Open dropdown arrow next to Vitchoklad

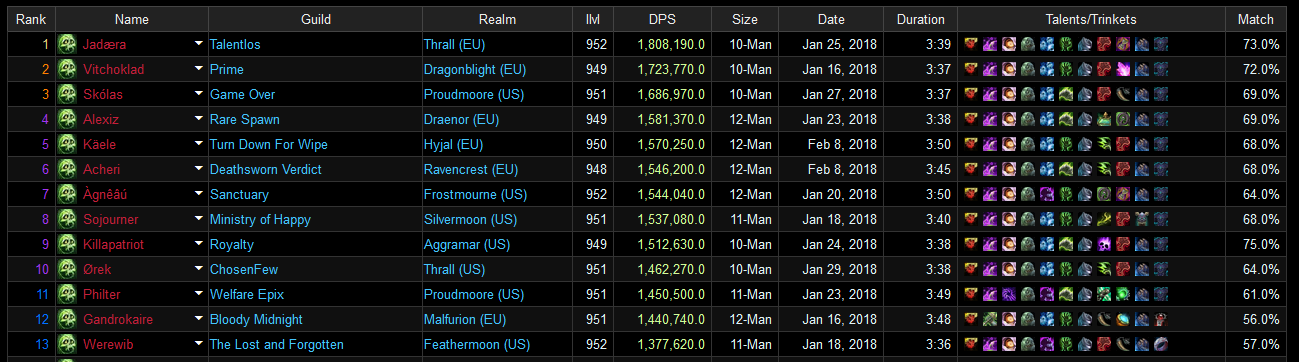click(x=198, y=69)
